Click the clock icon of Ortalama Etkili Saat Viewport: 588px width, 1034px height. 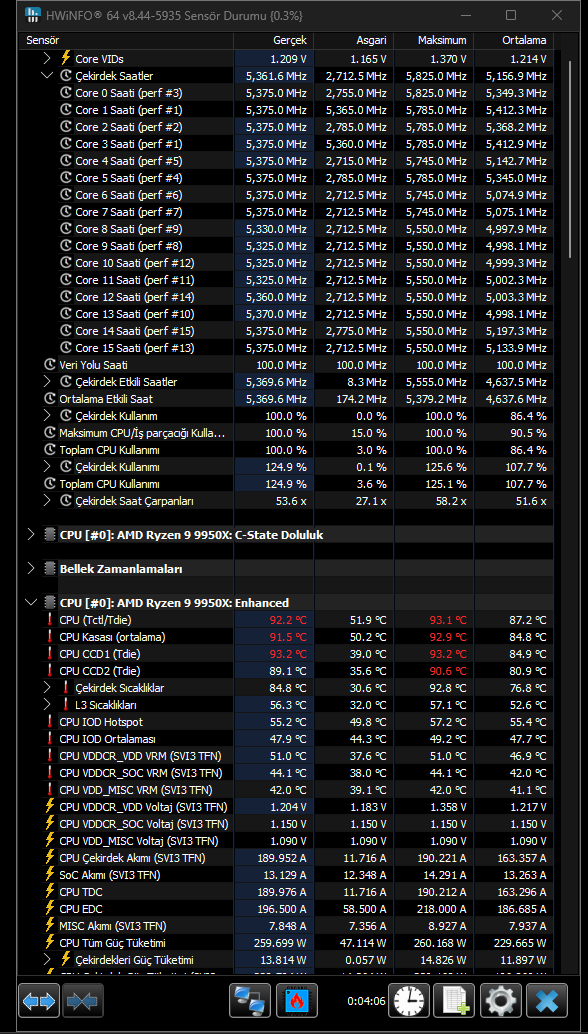pyautogui.click(x=49, y=399)
